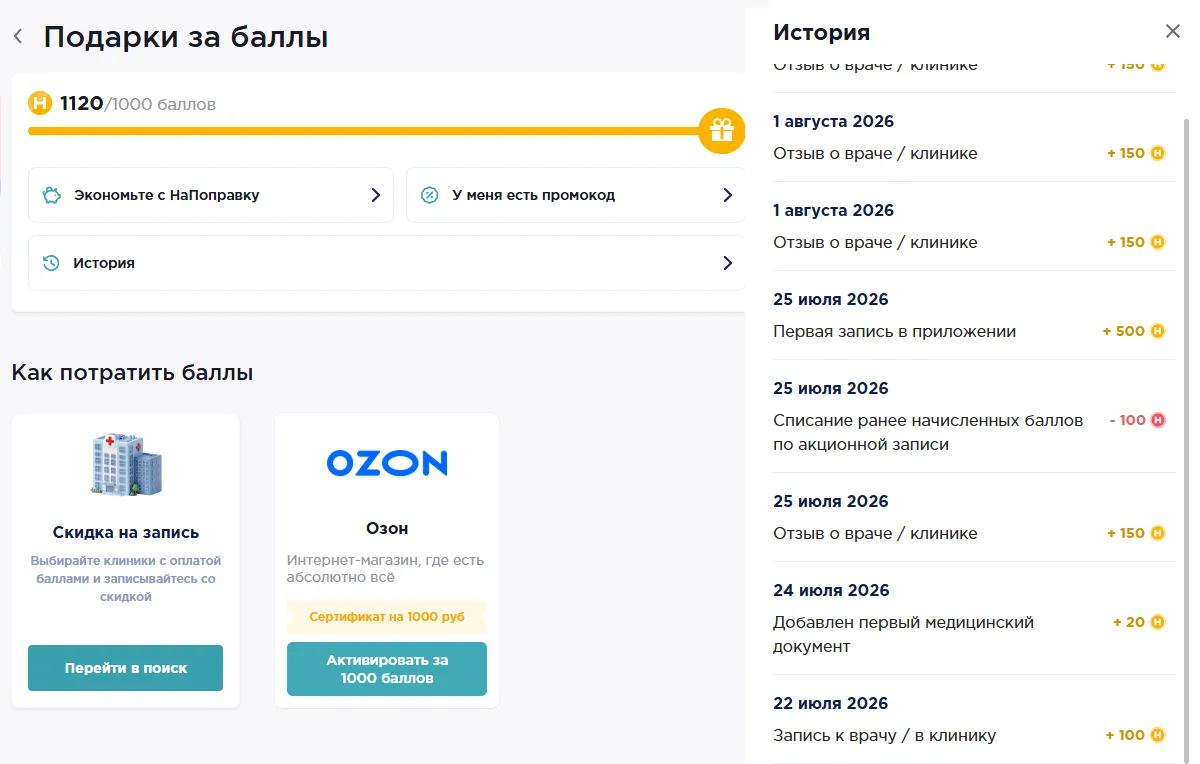Click the hospital building illustration
This screenshot has width=1200, height=764.
point(125,465)
